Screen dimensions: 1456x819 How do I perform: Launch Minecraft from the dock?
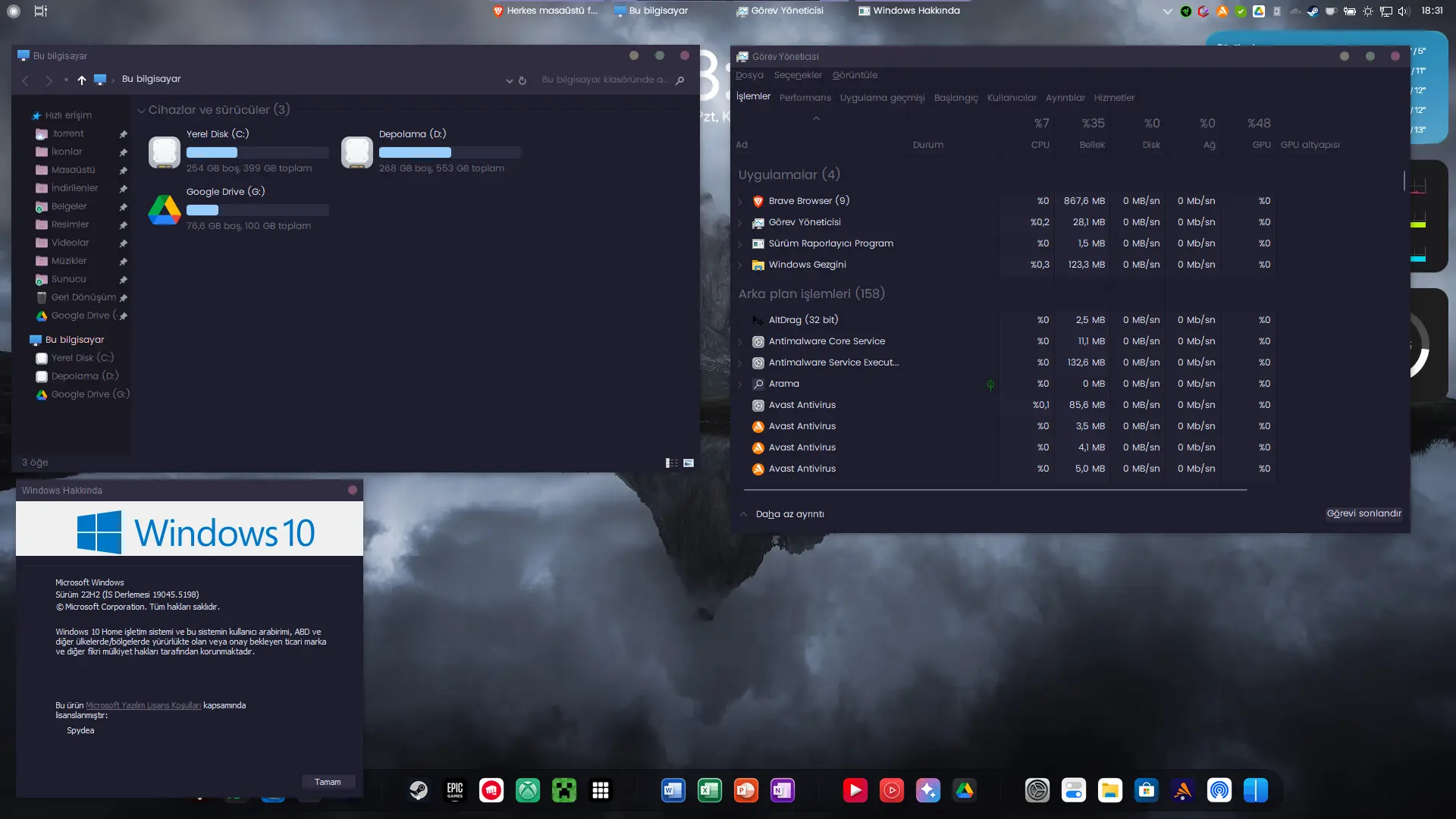tap(564, 791)
